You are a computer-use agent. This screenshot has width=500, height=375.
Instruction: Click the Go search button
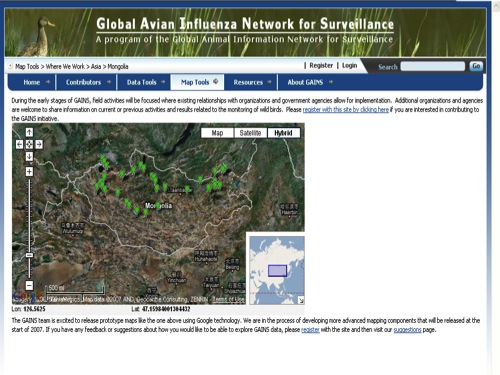(476, 66)
